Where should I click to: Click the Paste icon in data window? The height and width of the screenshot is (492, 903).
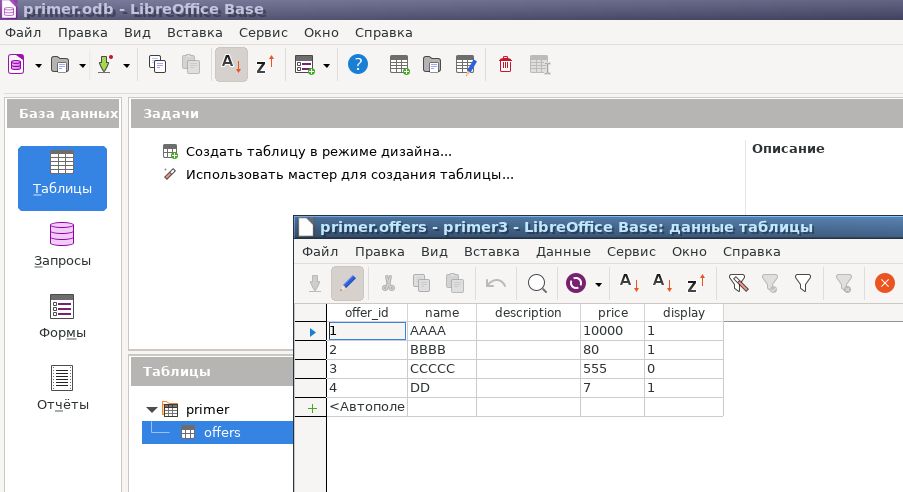tap(455, 283)
